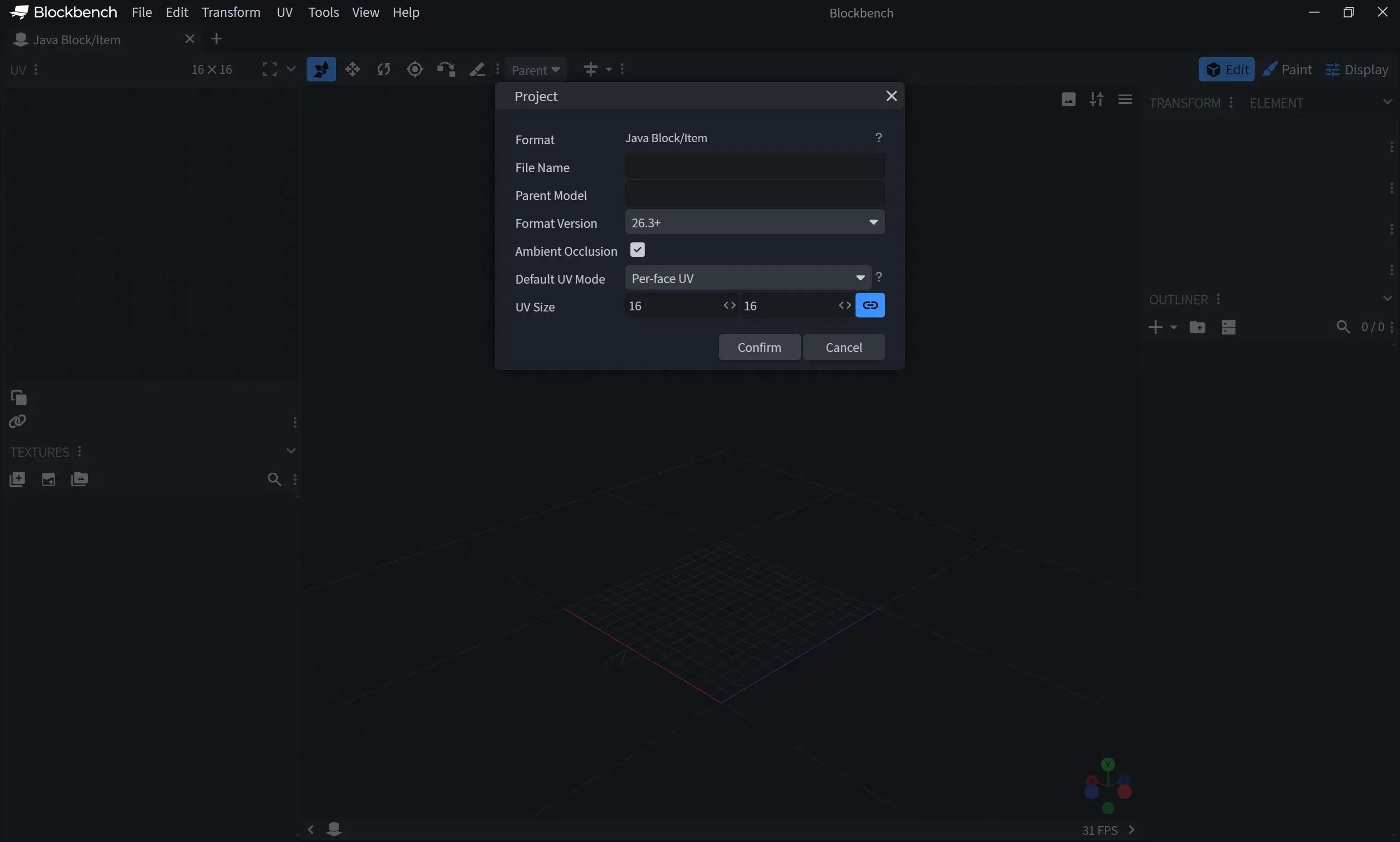1400x842 pixels.
Task: Click the UV fullscreen frame icon
Action: point(270,69)
